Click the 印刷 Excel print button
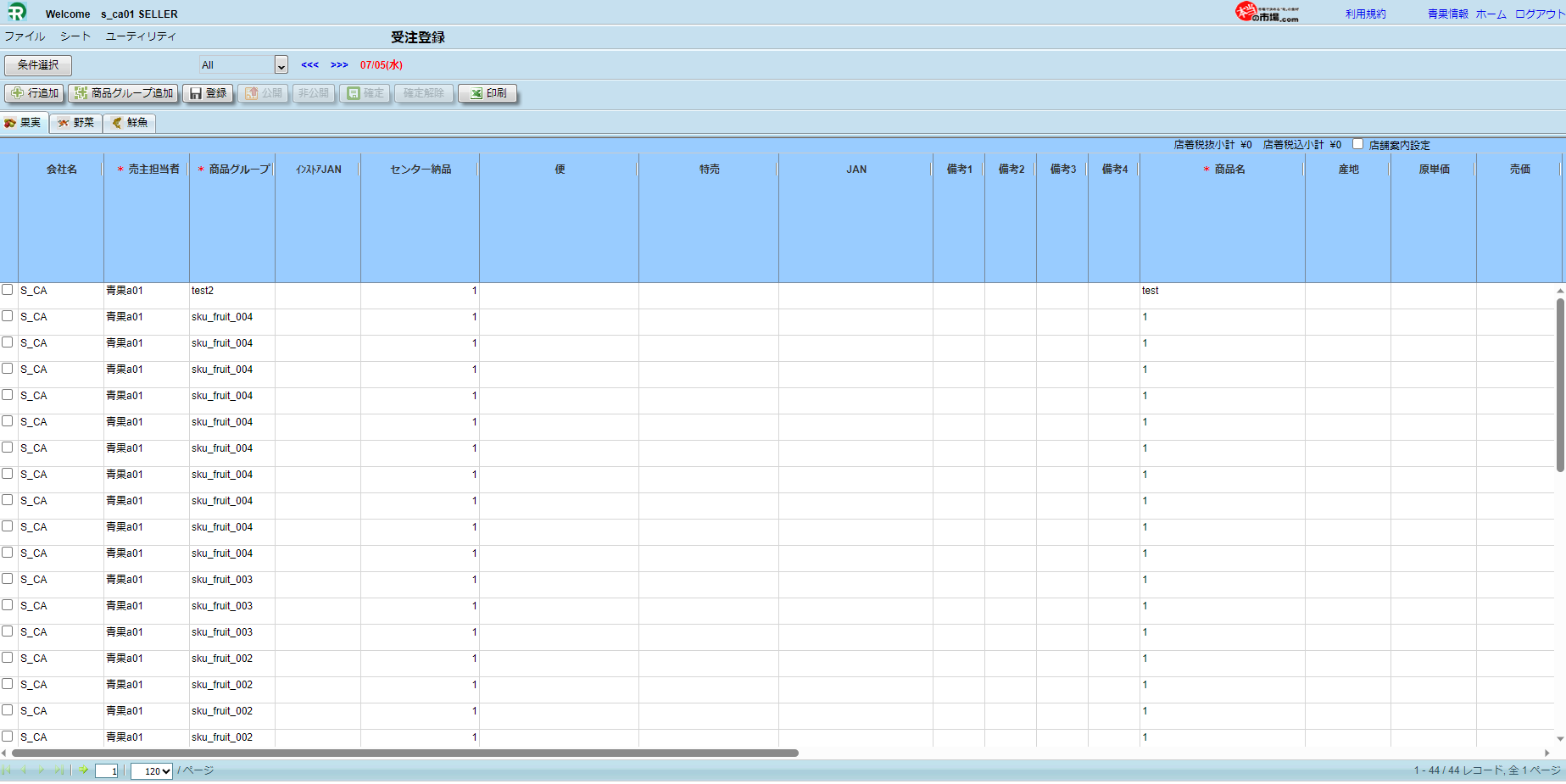The image size is (1566, 784). point(488,93)
